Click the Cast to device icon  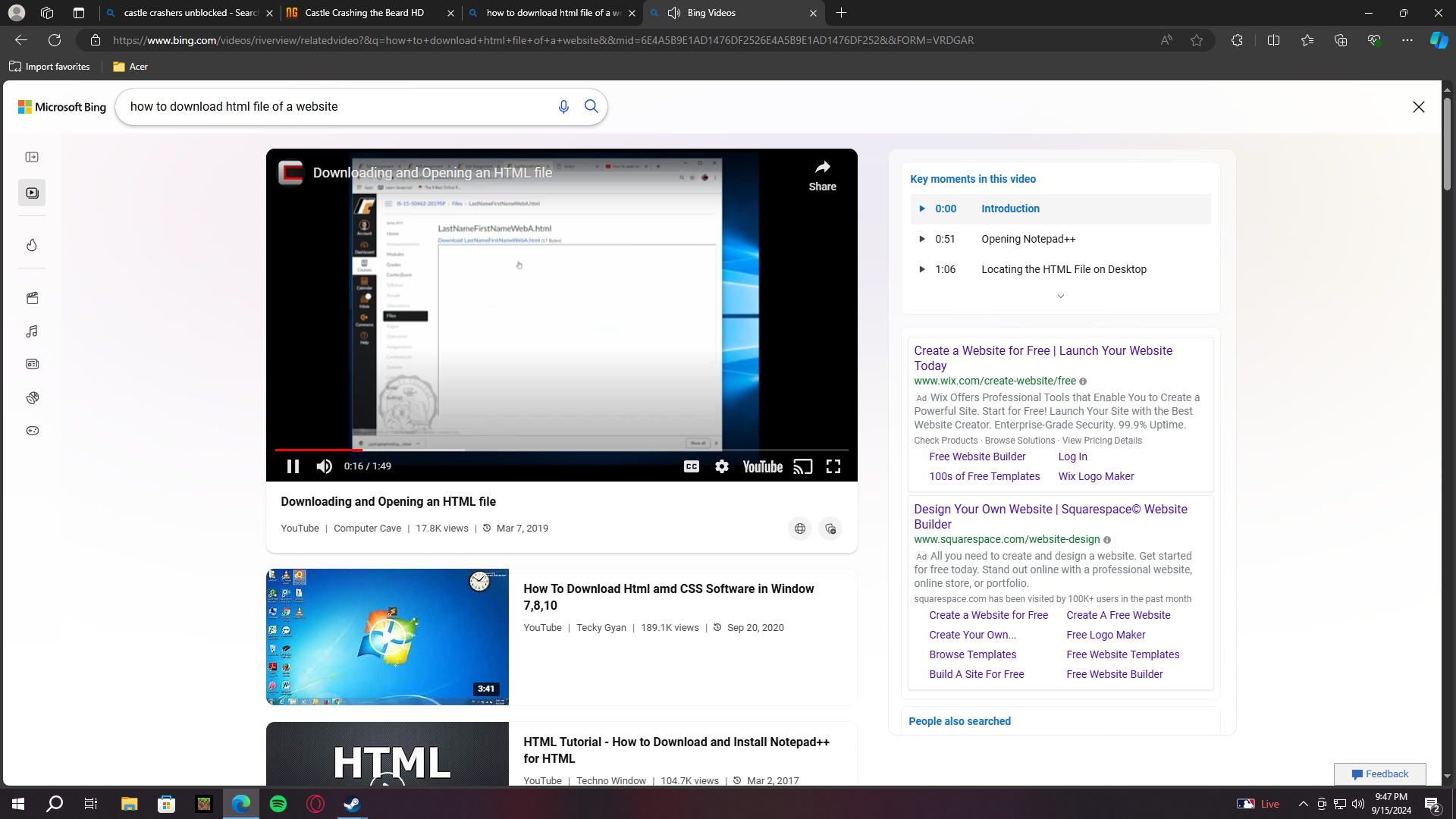click(x=802, y=466)
